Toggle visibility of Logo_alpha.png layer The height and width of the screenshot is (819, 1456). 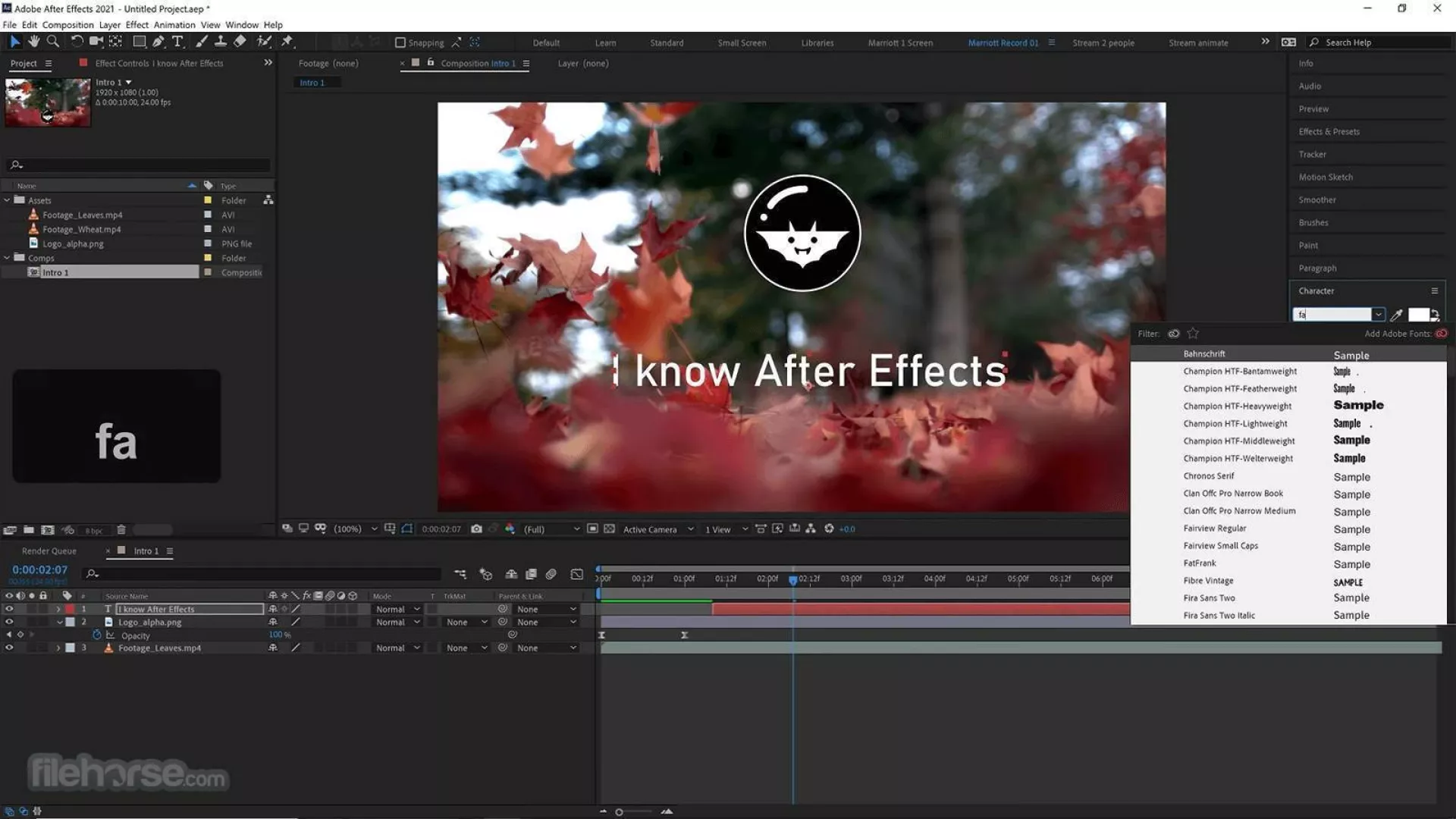(x=9, y=622)
